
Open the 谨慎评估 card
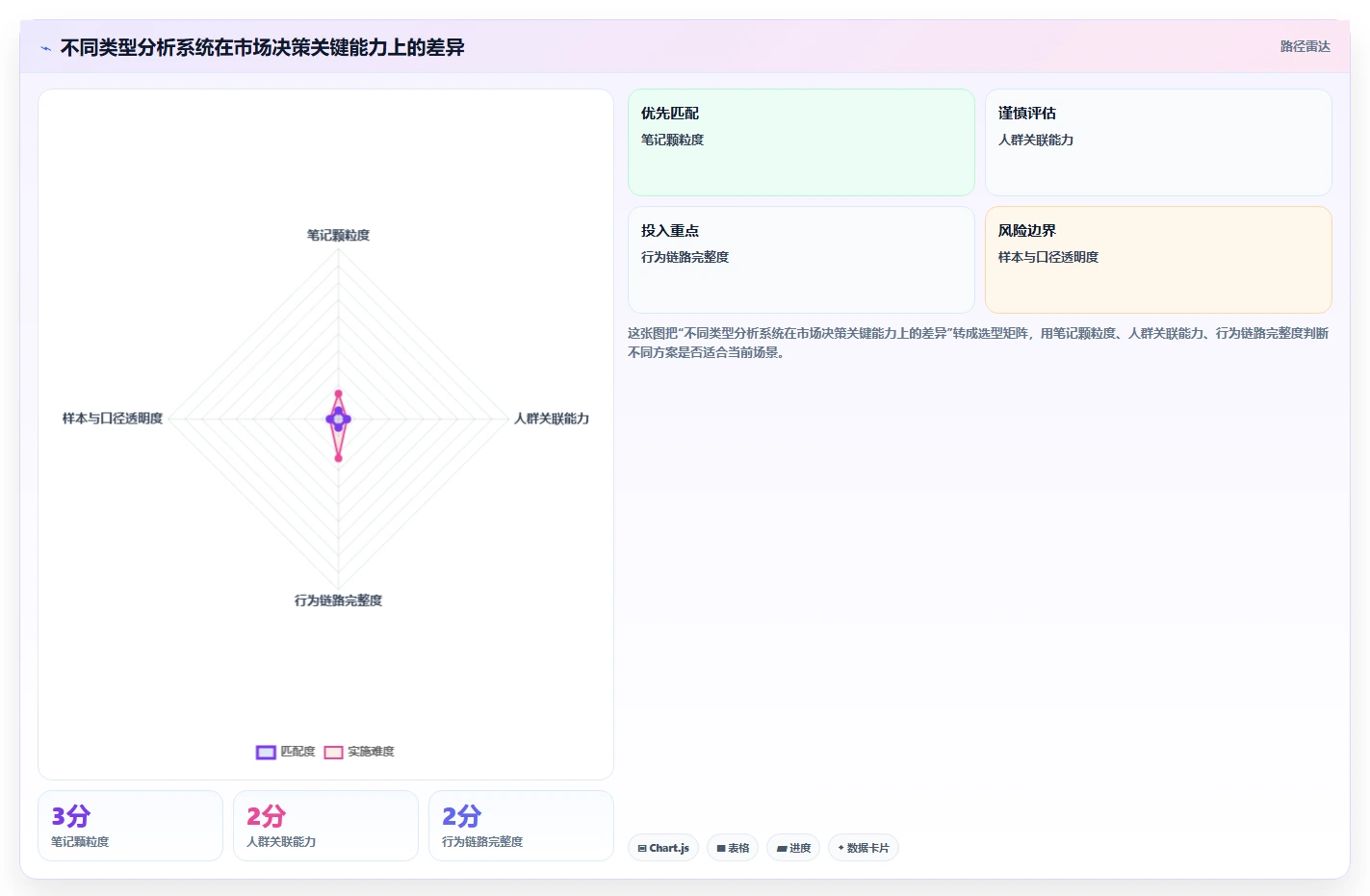1158,142
